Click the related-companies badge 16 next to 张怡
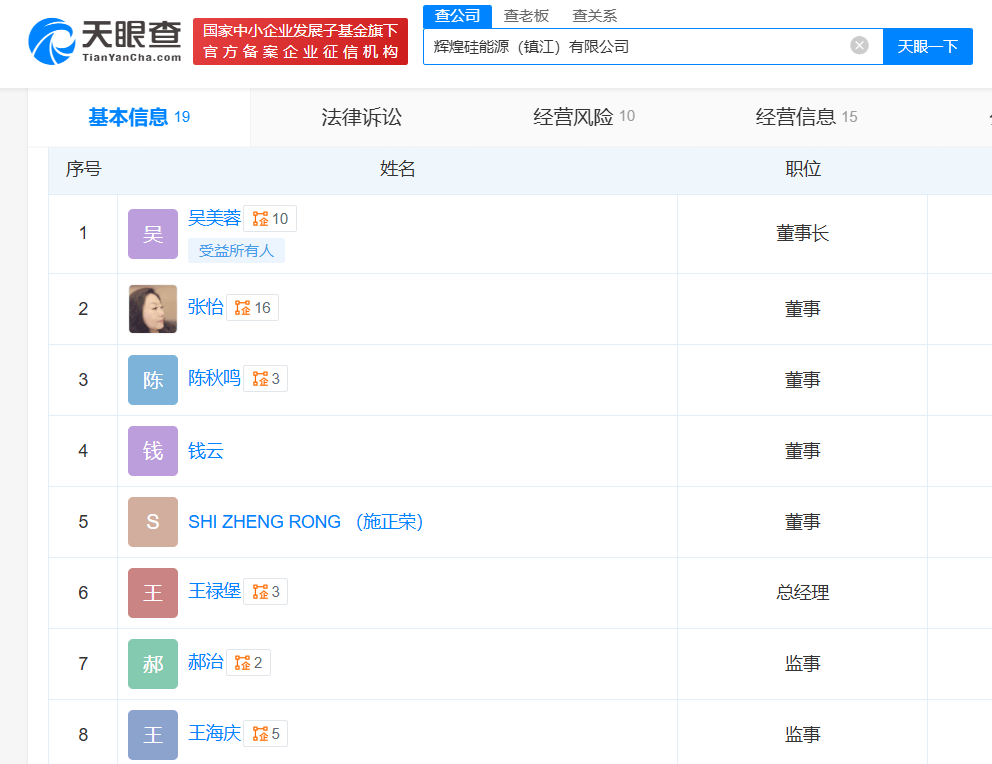The width and height of the screenshot is (992, 764). click(x=252, y=308)
